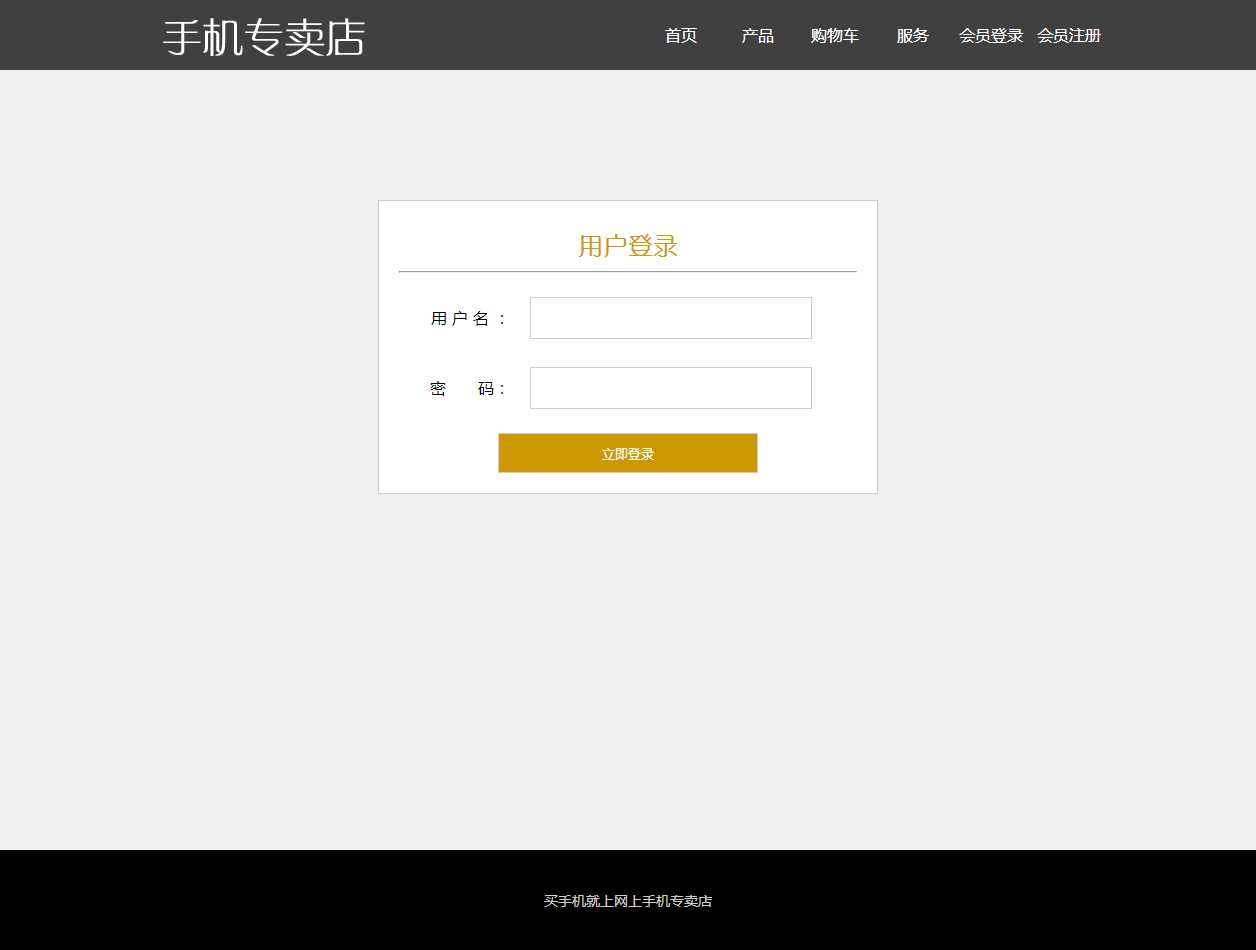Go to 会员注册 member registration
1256x950 pixels.
(1069, 36)
